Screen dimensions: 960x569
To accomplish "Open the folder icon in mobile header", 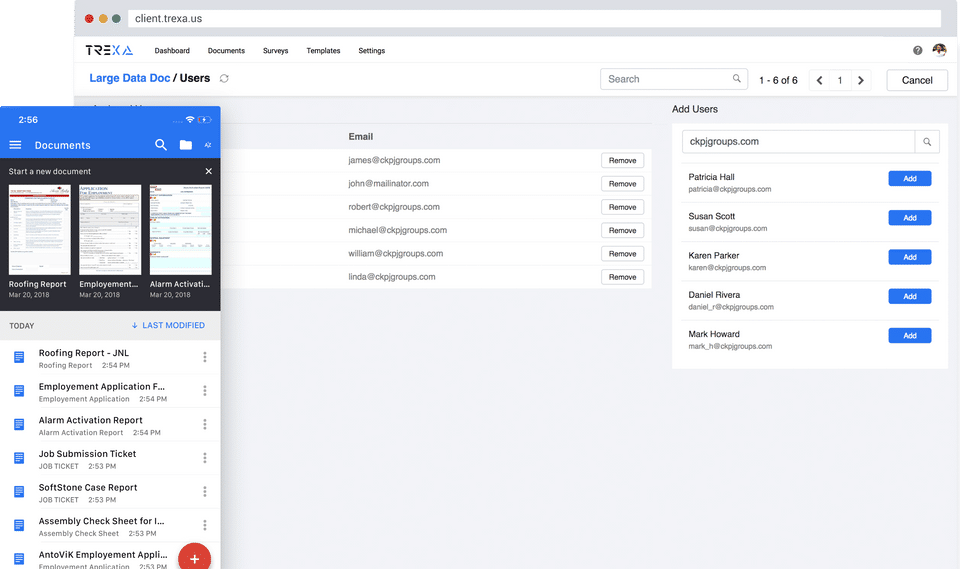I will click(x=186, y=145).
